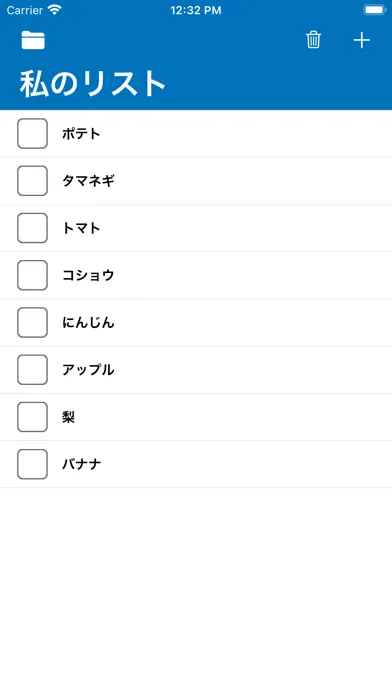
Task: Tap the battery indicator icon
Action: coord(374,10)
